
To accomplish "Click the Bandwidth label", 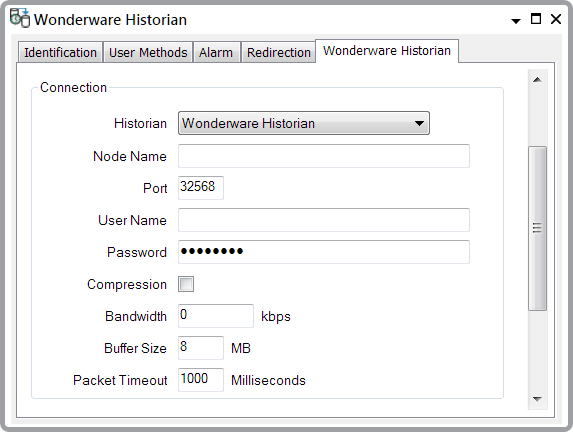I will click(x=136, y=317).
